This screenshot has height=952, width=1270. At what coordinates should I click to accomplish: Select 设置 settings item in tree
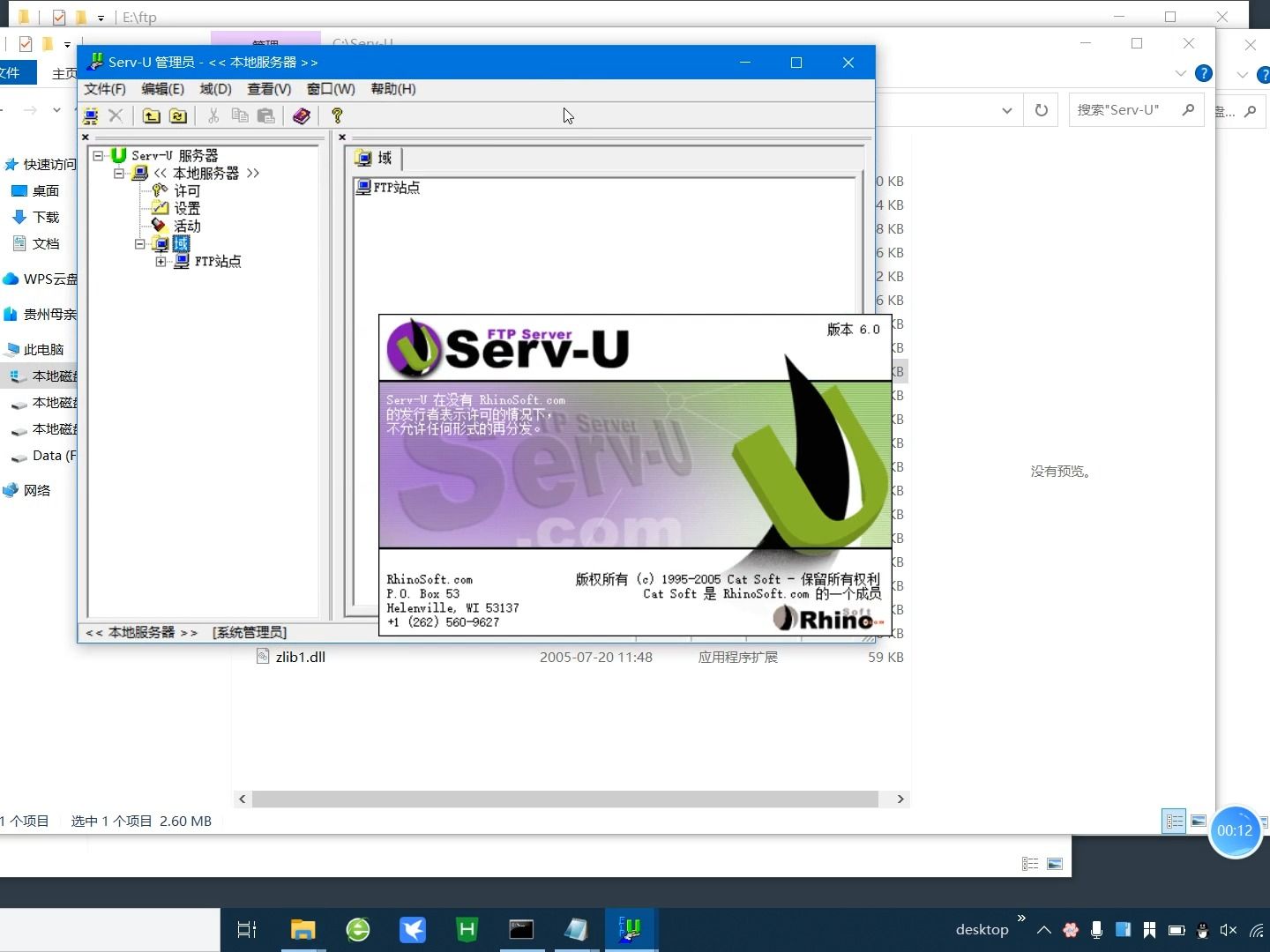(x=187, y=208)
